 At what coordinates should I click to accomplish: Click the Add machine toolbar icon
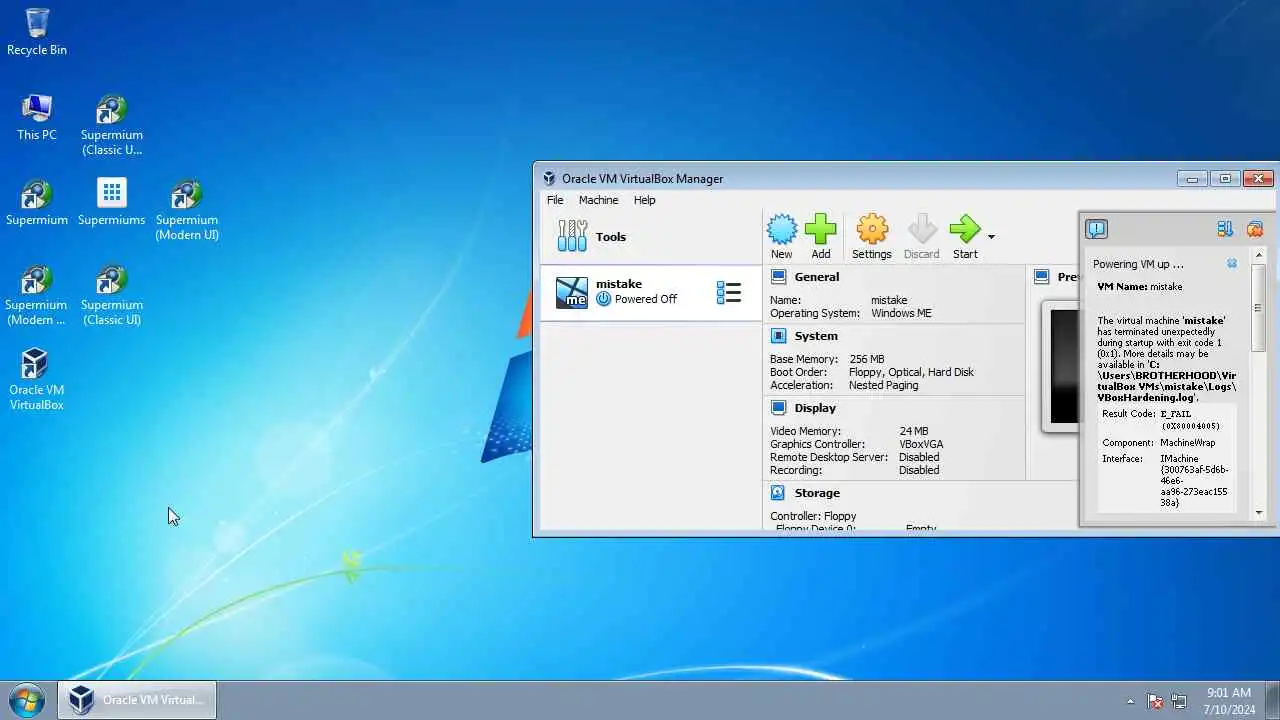click(821, 237)
